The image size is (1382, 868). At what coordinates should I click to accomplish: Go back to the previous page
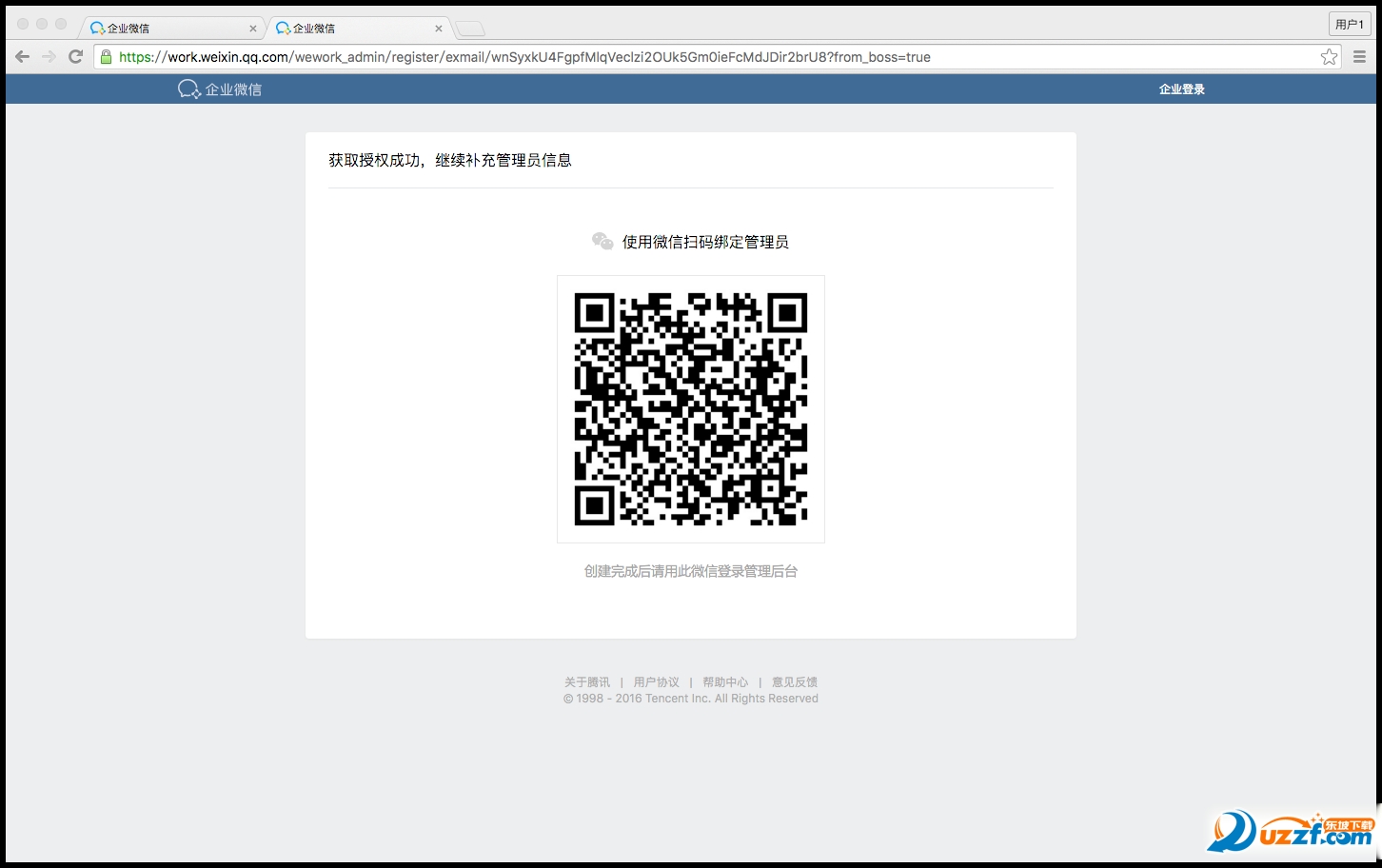click(23, 57)
